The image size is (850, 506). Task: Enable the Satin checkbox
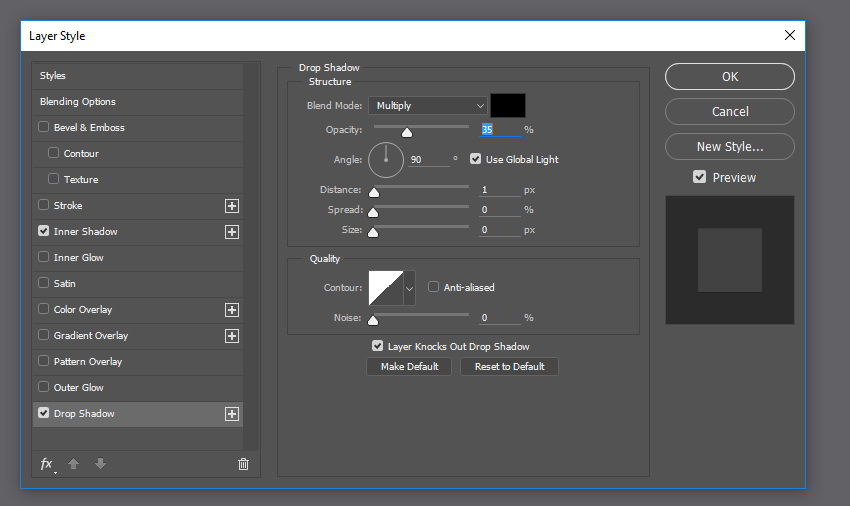(43, 283)
